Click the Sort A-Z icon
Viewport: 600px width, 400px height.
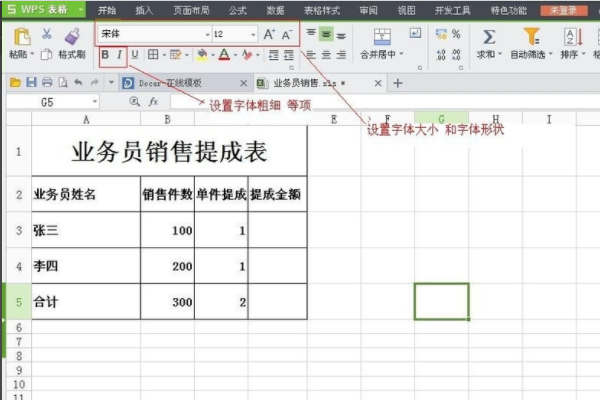point(573,37)
